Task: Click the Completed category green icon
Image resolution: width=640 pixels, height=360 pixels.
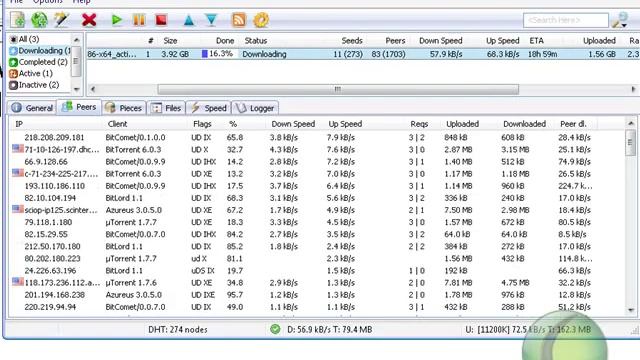Action: point(13,62)
